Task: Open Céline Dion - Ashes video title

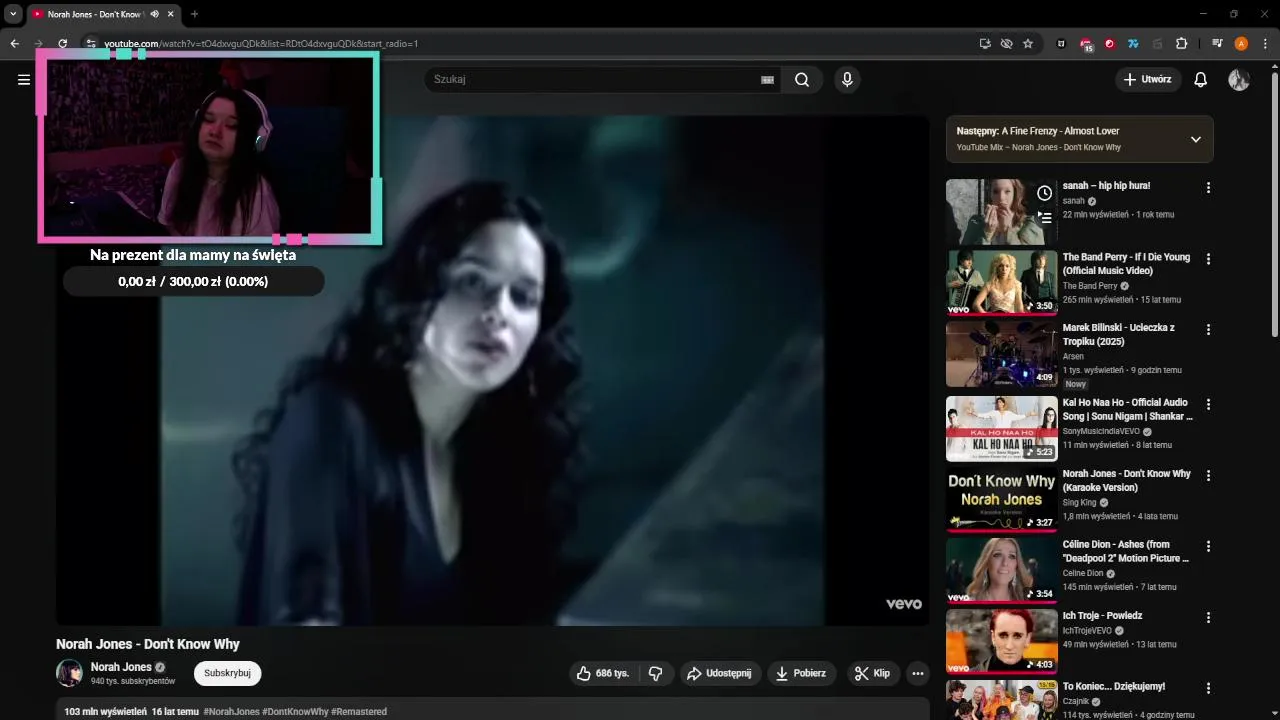Action: click(1126, 552)
